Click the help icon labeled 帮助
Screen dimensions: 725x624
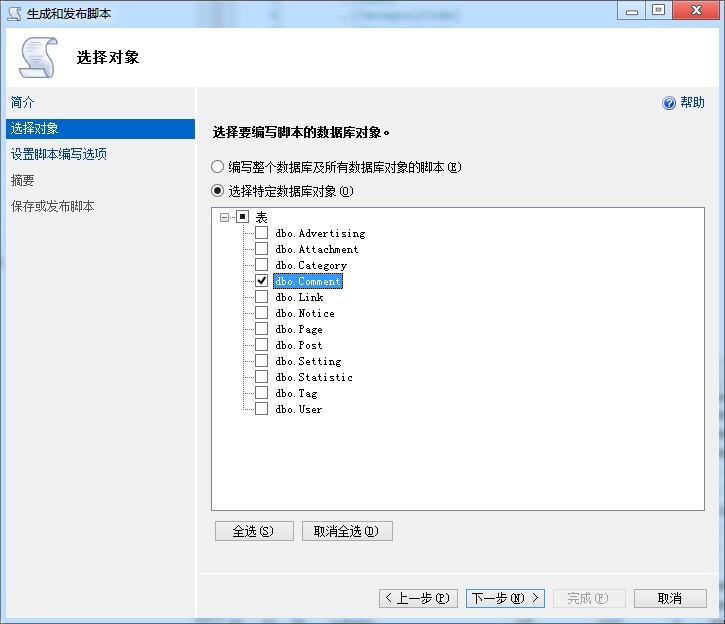669,103
